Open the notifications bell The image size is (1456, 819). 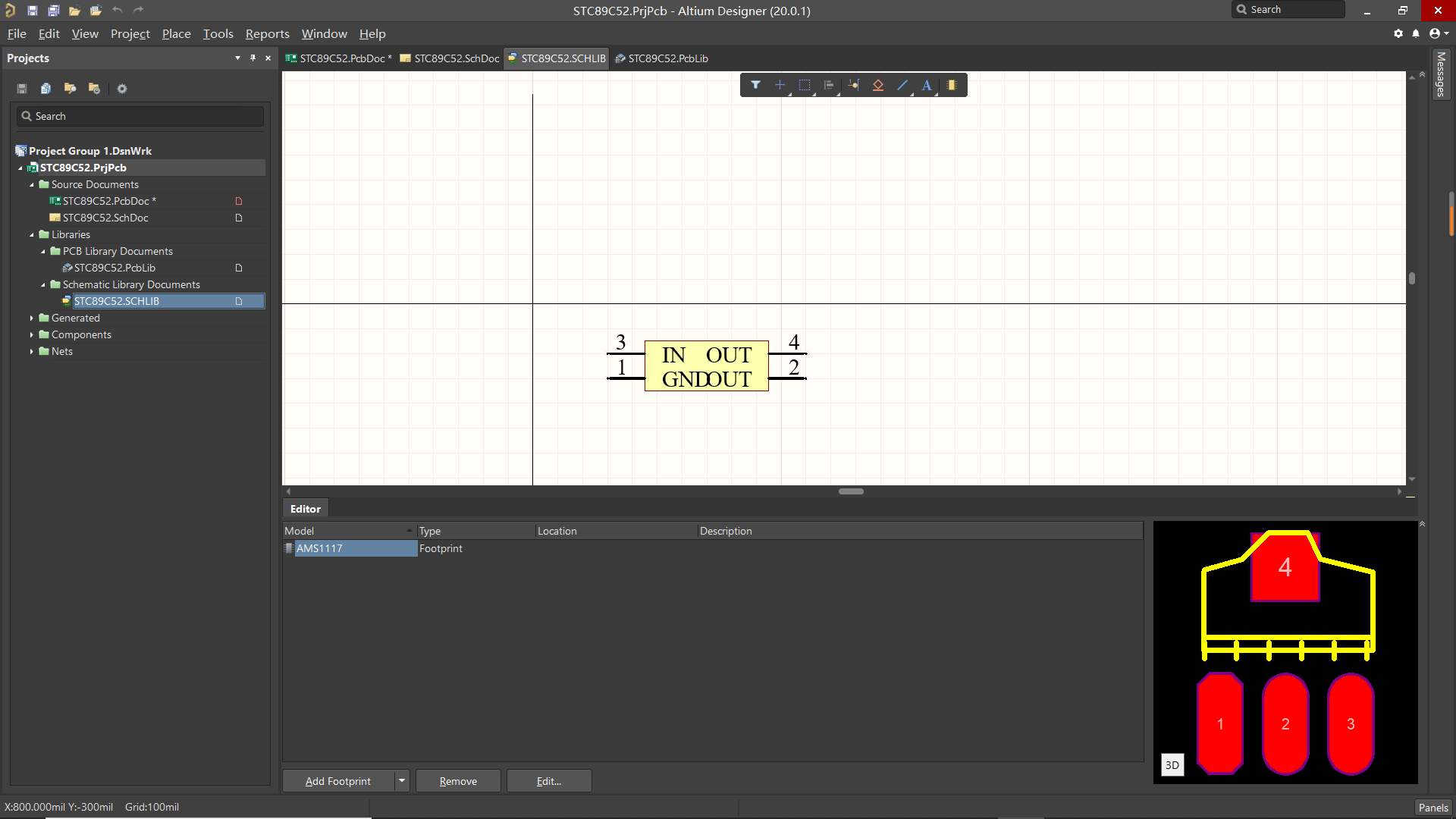click(1415, 33)
